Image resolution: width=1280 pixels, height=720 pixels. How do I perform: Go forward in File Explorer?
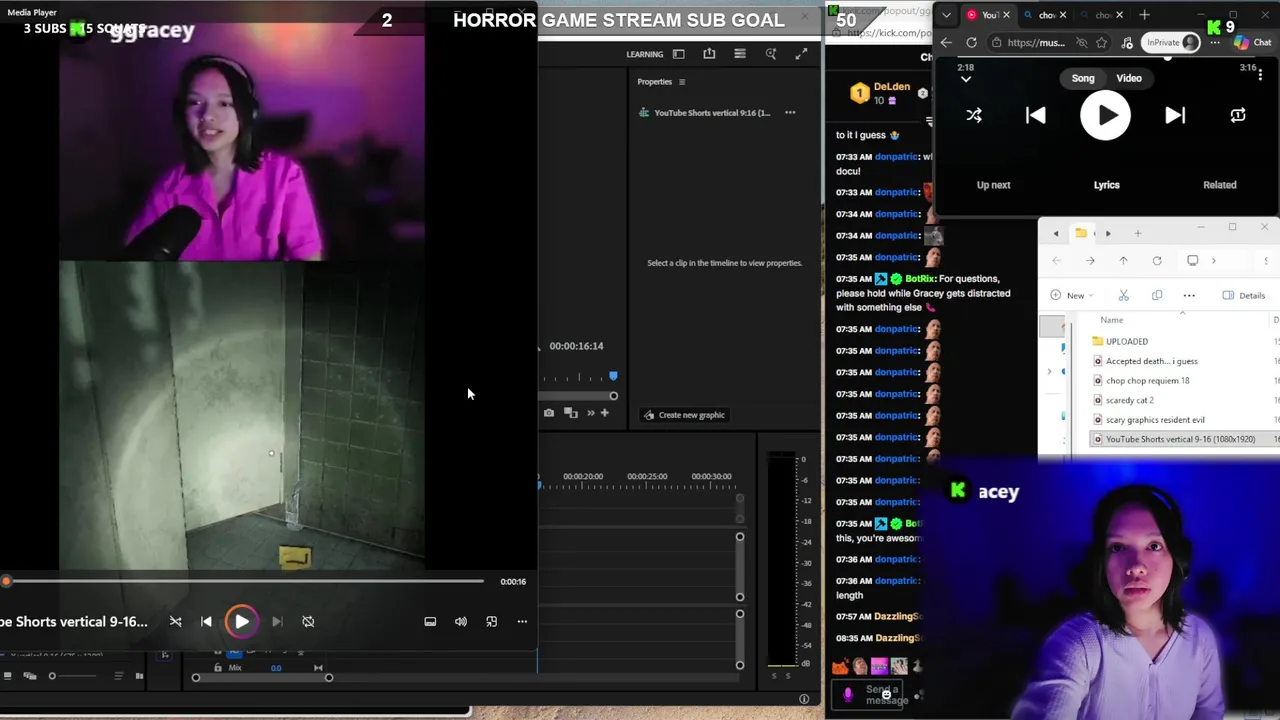(1090, 261)
